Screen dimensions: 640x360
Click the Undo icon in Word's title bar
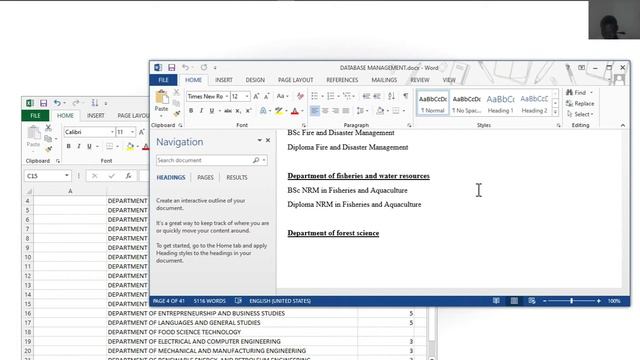click(185, 67)
